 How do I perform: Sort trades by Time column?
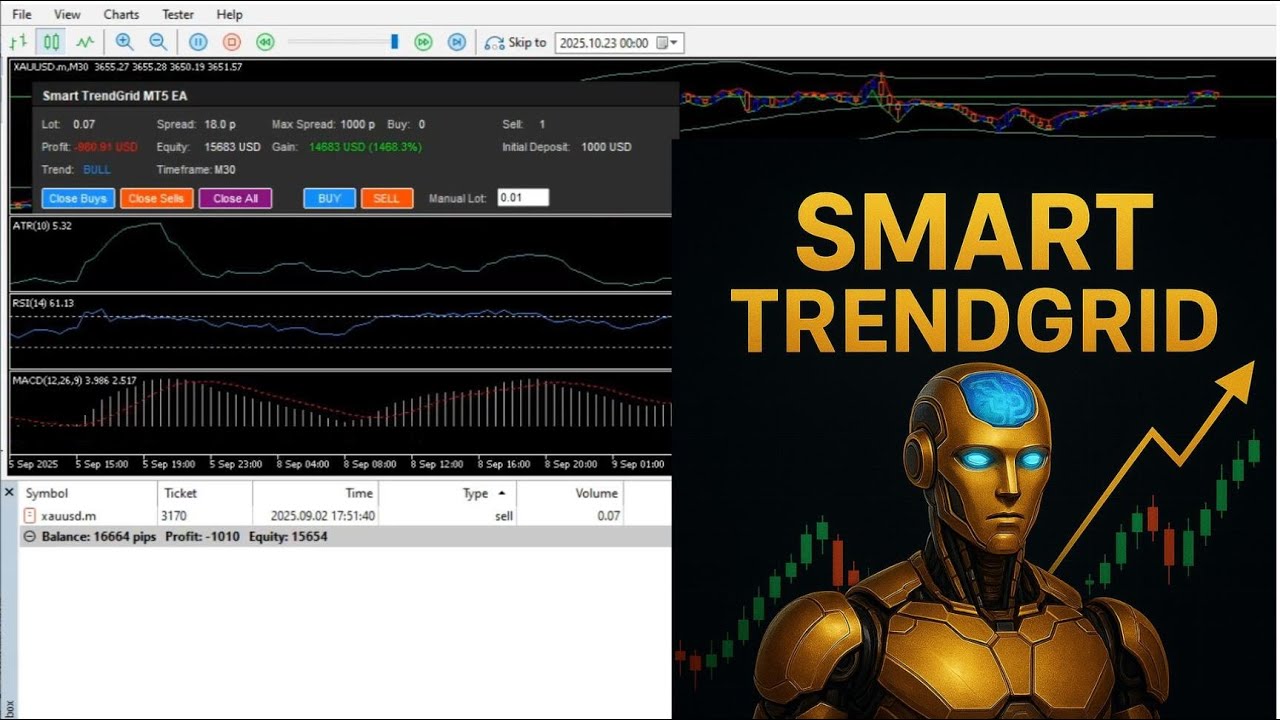point(315,493)
